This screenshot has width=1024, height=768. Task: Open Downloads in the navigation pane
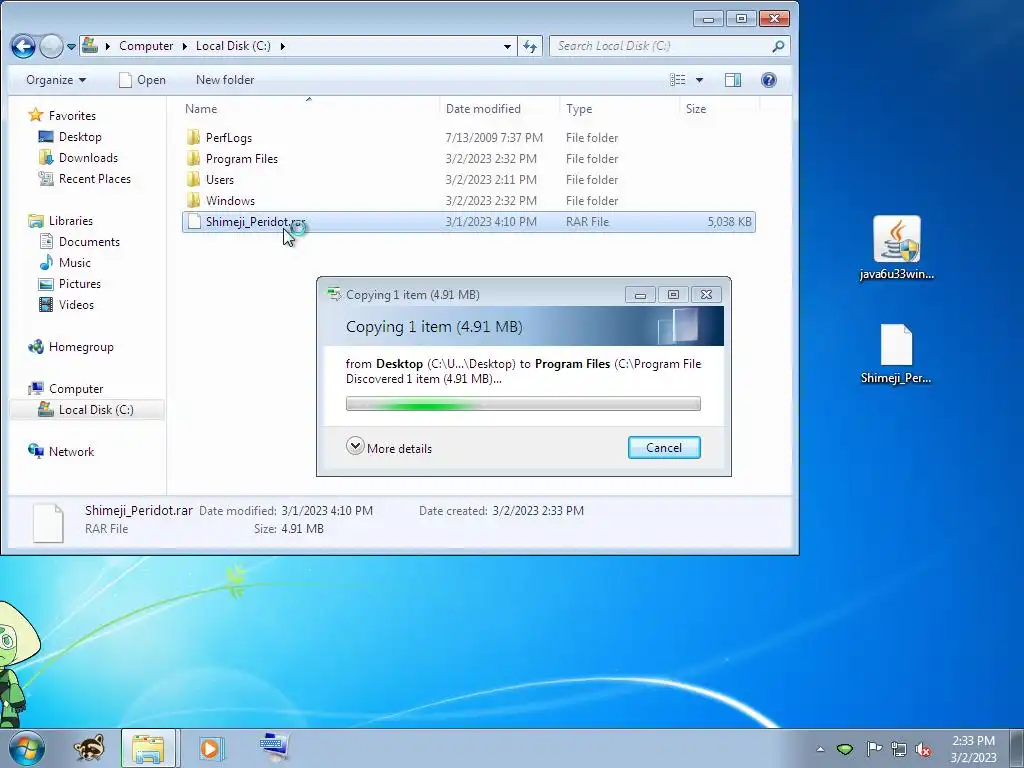78,157
